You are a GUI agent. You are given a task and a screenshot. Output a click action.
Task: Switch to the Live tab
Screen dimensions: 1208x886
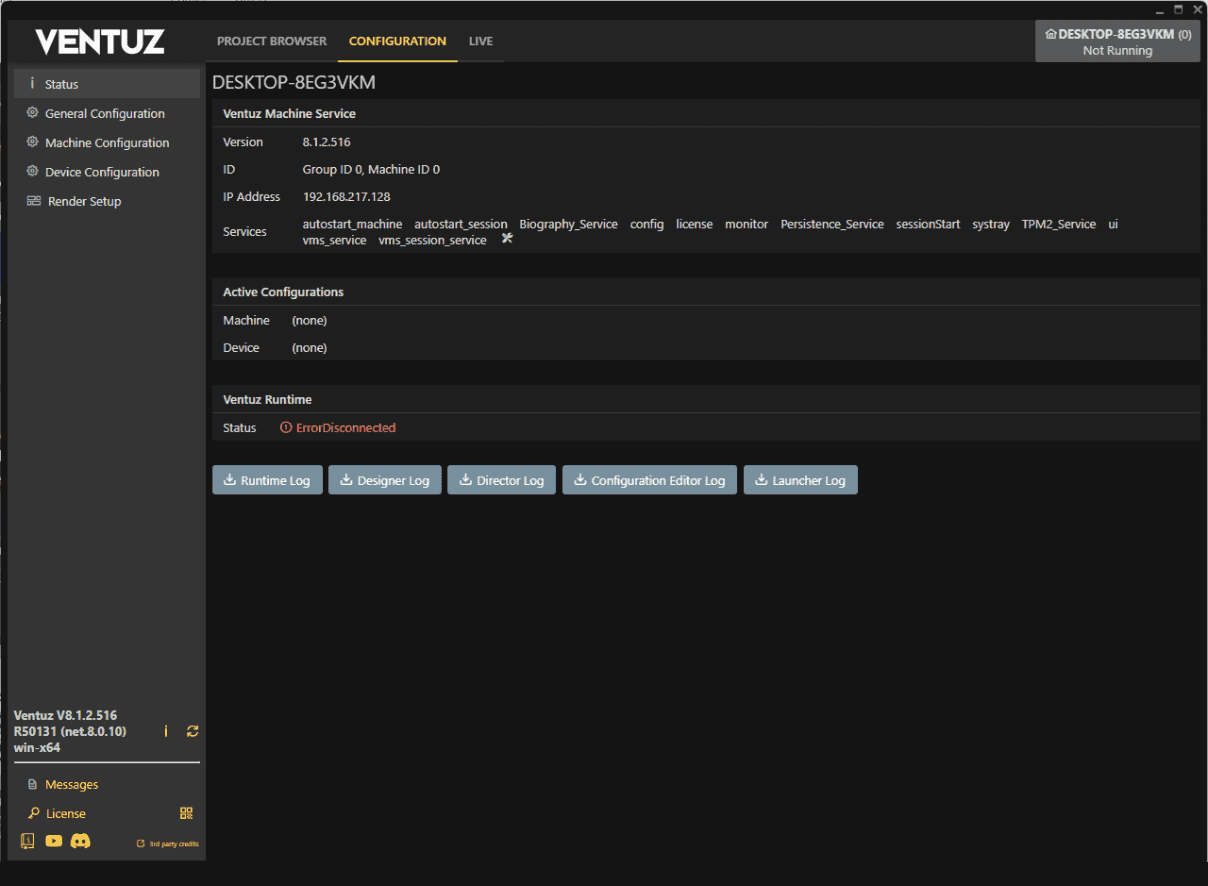(481, 41)
